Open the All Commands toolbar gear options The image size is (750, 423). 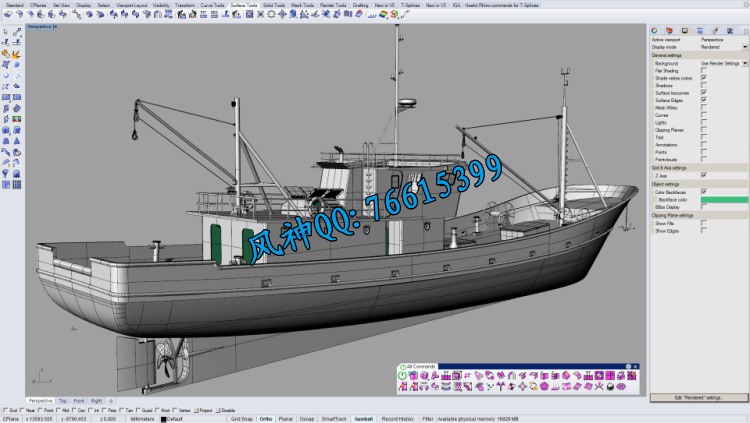(629, 367)
